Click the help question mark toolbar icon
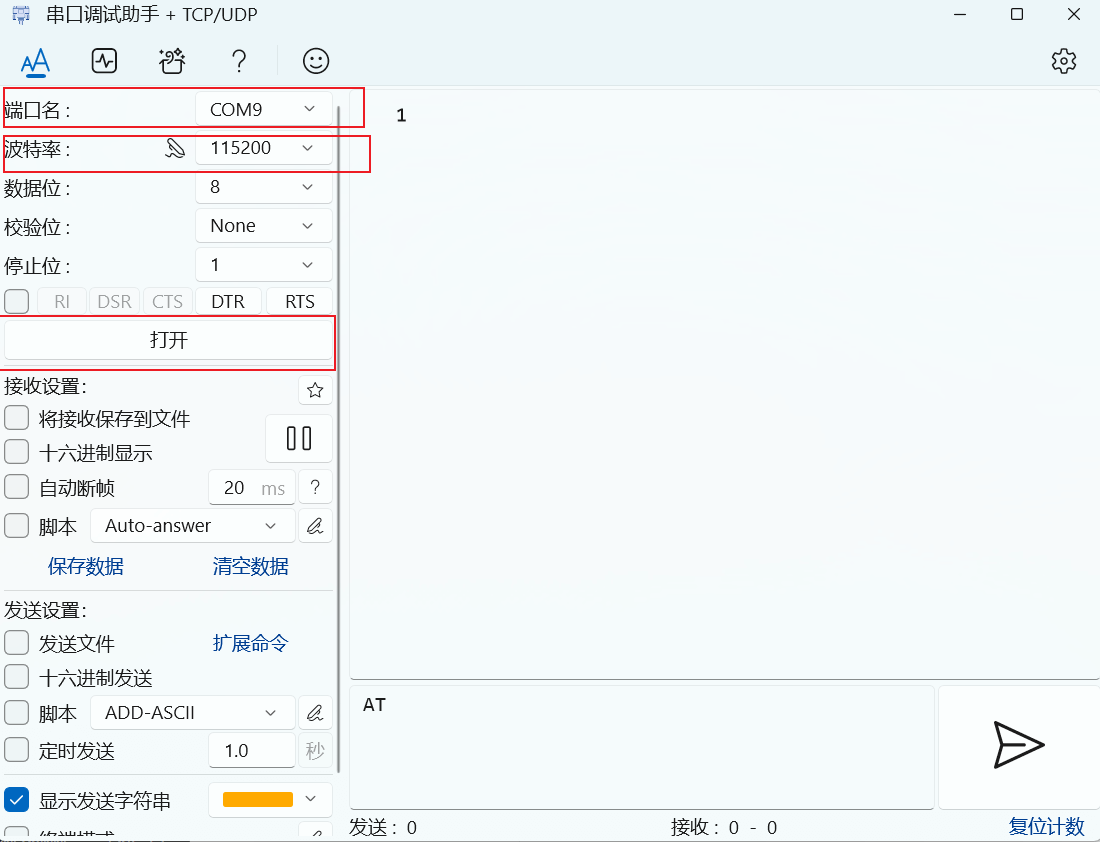 [x=238, y=61]
